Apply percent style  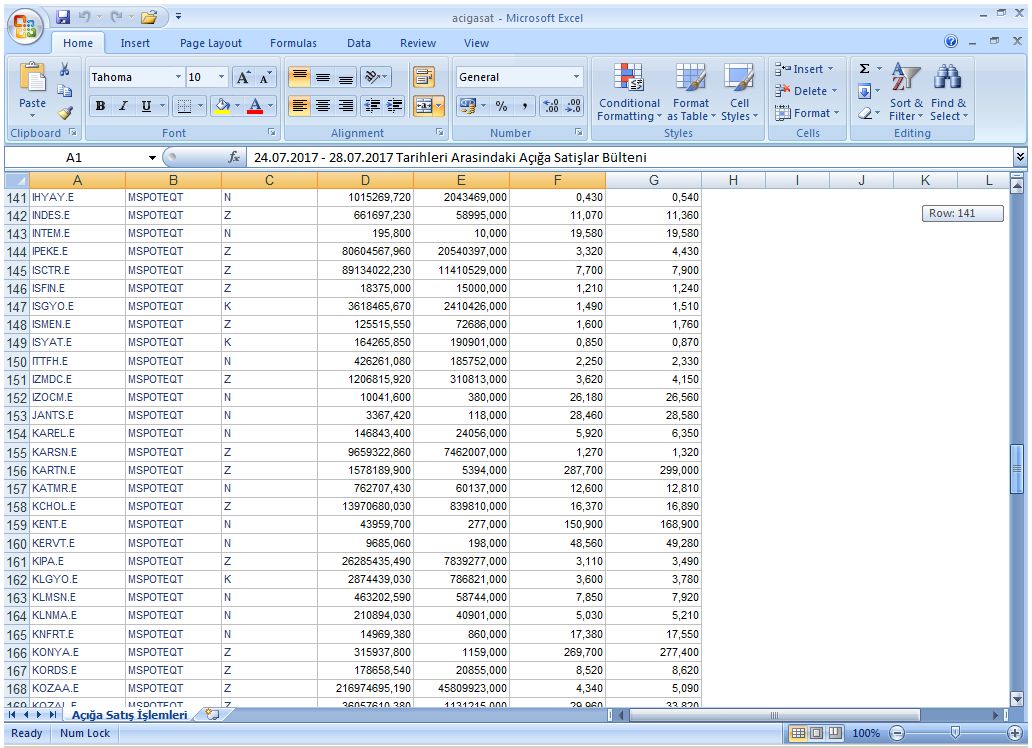tap(502, 105)
